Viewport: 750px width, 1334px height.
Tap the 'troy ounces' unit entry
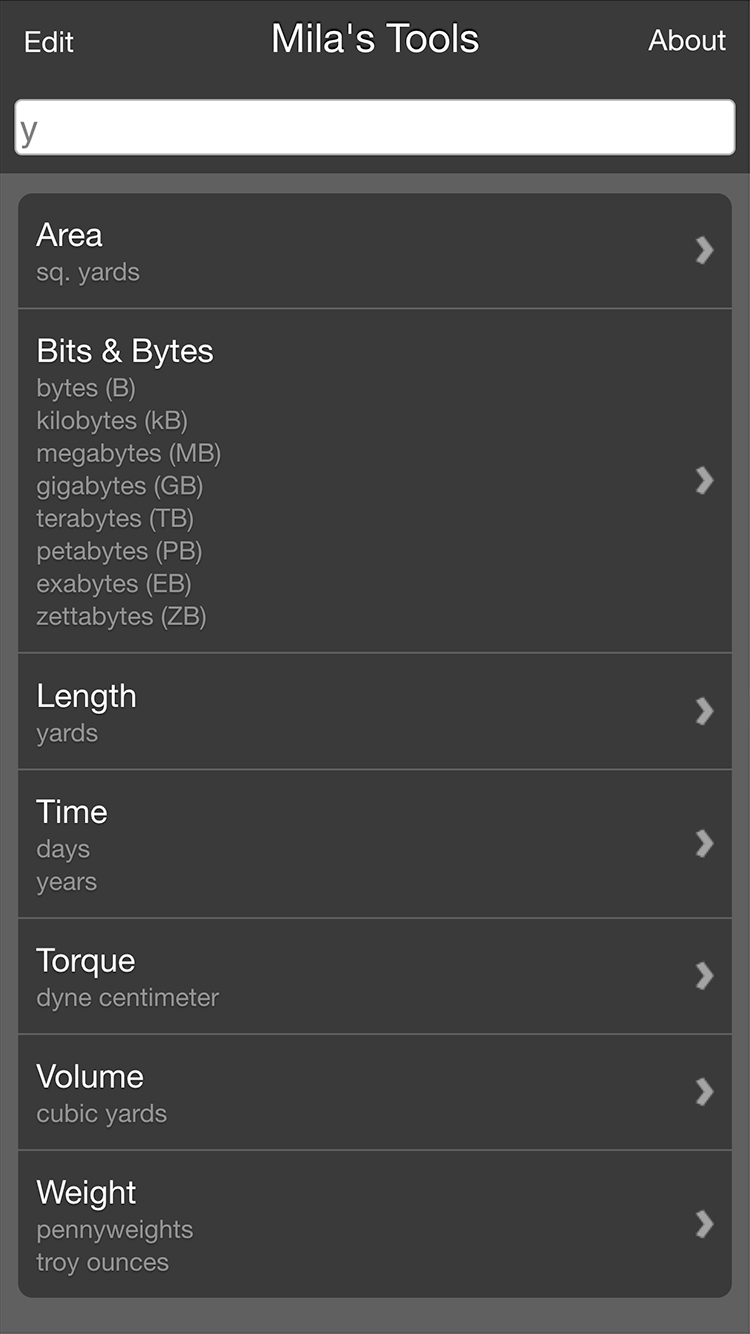pyautogui.click(x=103, y=1262)
